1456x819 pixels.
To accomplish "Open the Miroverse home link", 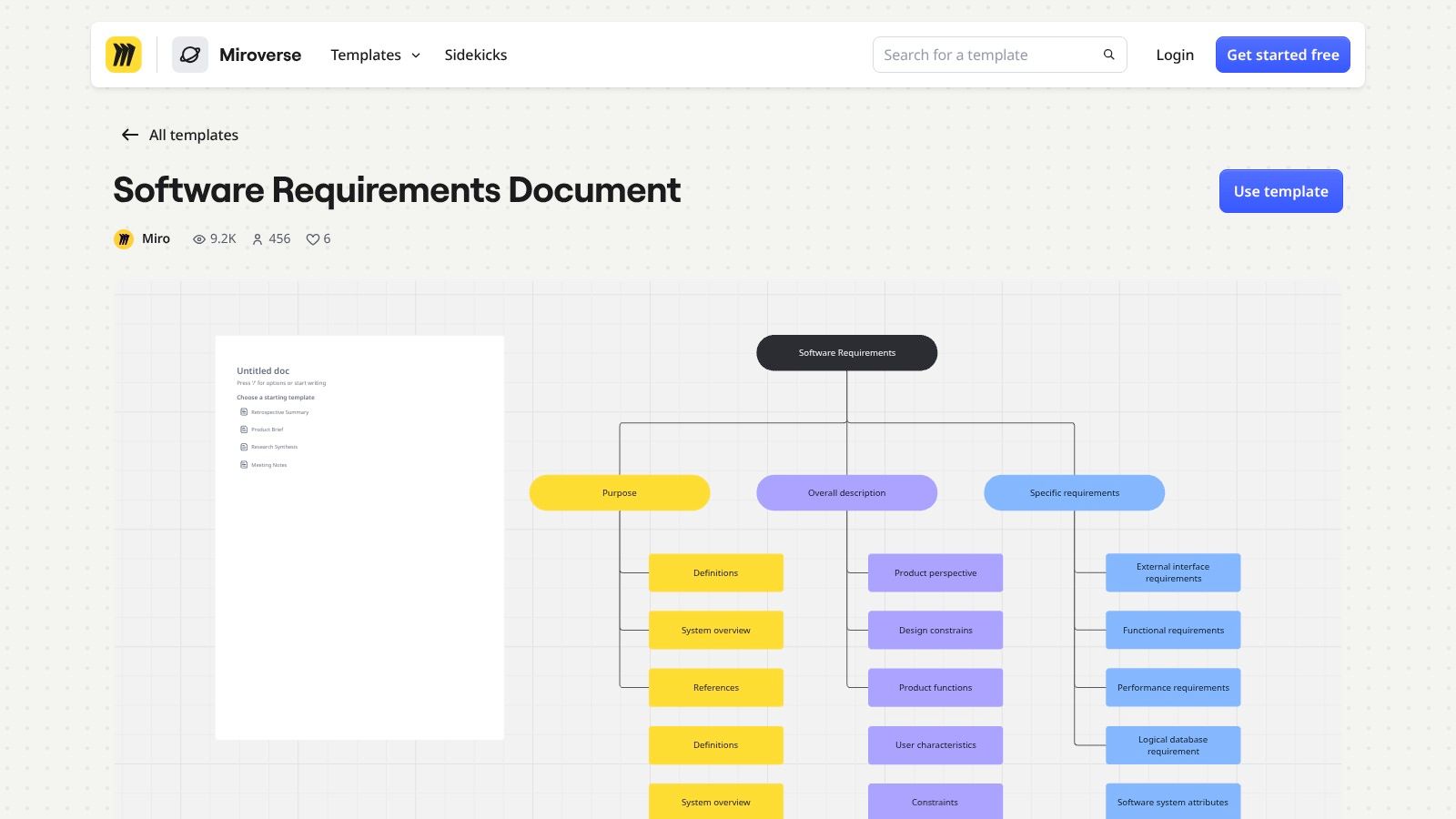I will pyautogui.click(x=260, y=55).
